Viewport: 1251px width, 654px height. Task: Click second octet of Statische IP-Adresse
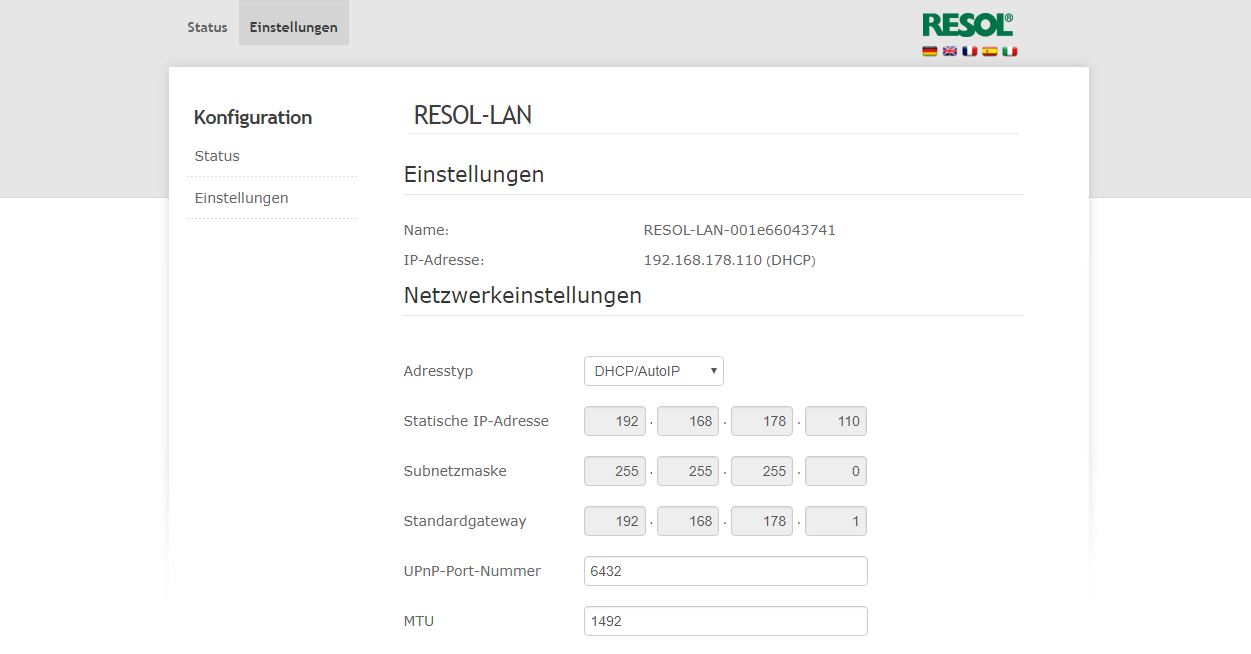pos(689,421)
